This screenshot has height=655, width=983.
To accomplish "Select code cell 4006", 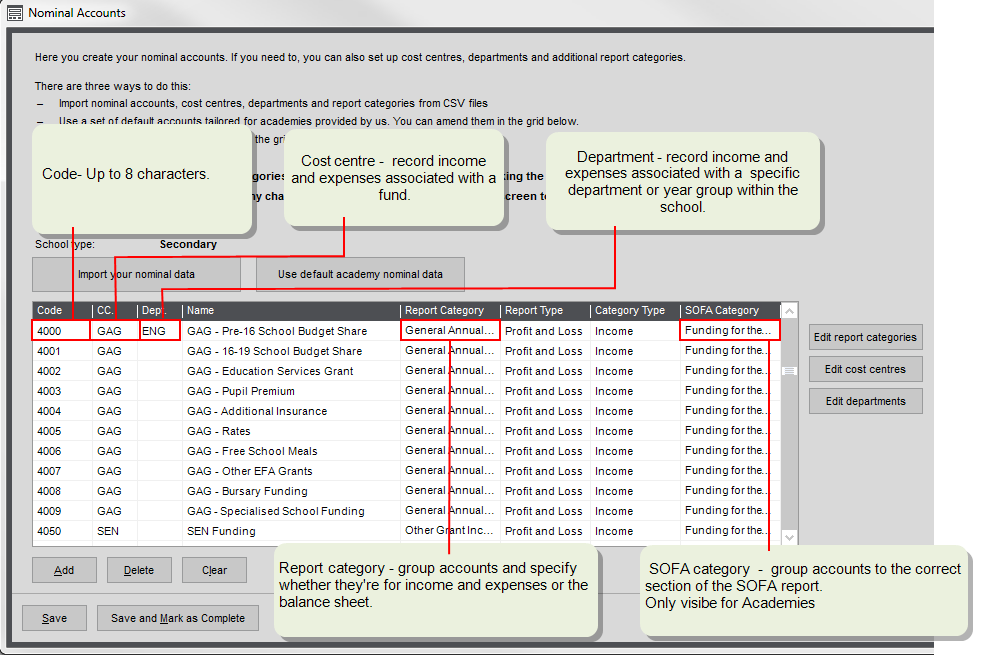I will [61, 451].
